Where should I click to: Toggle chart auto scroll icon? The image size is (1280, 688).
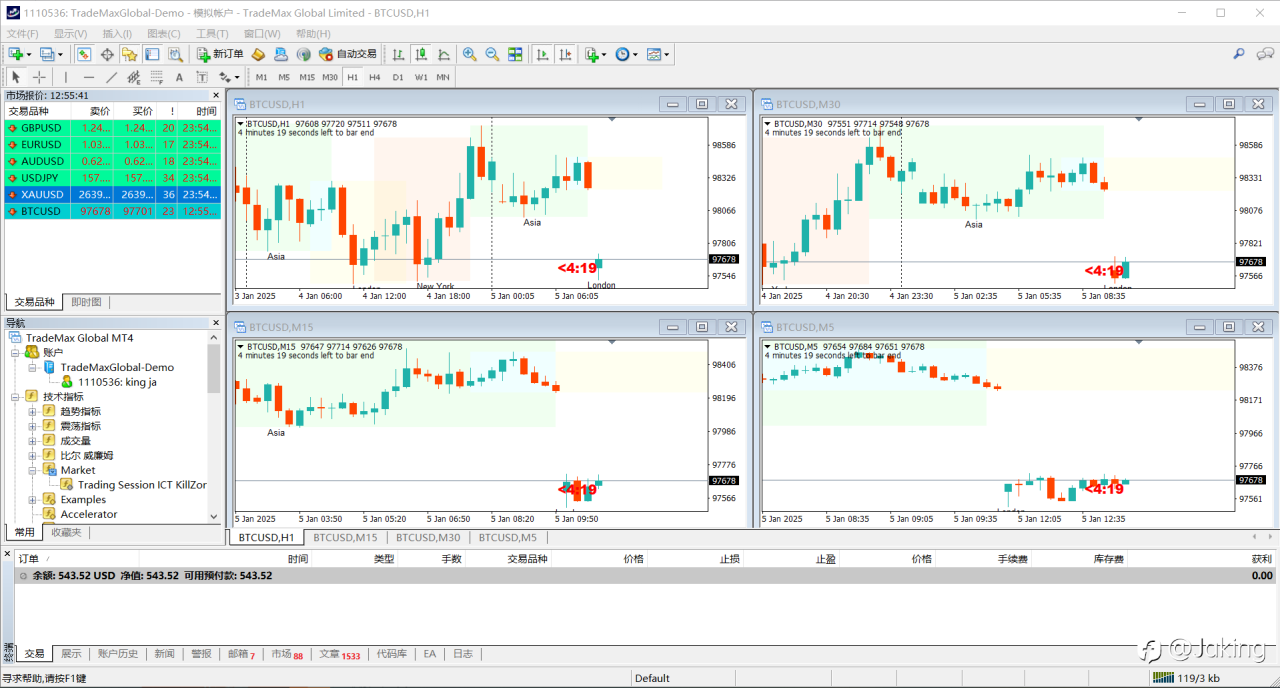click(x=542, y=54)
